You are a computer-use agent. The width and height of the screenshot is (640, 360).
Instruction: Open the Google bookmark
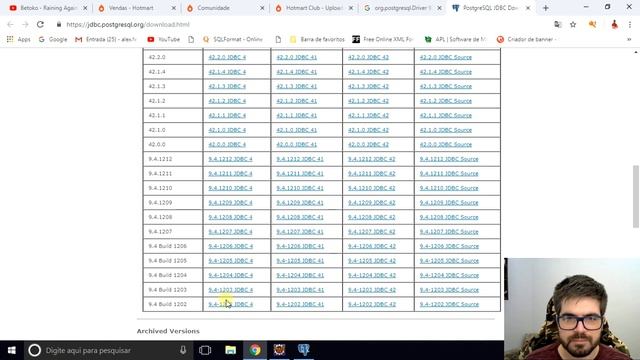(x=53, y=39)
